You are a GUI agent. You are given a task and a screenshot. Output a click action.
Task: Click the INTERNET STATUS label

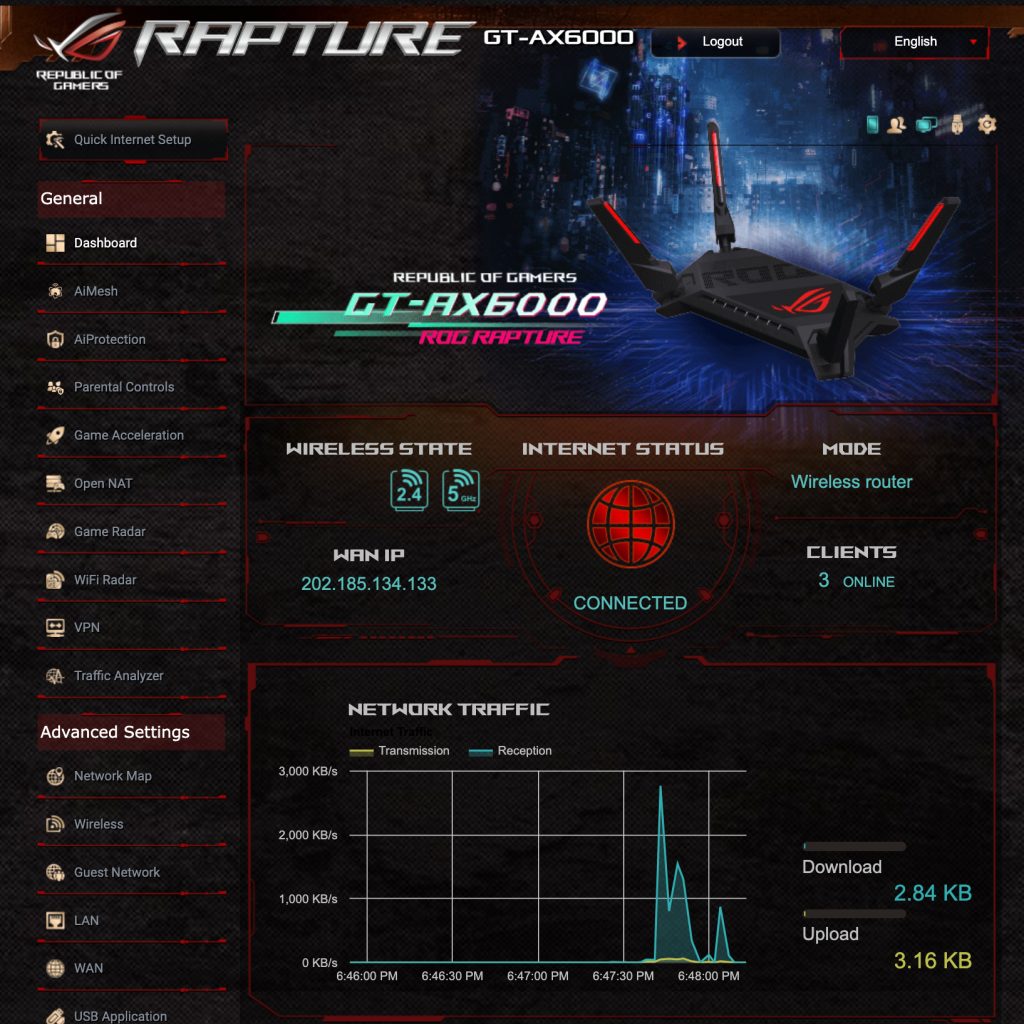point(622,449)
